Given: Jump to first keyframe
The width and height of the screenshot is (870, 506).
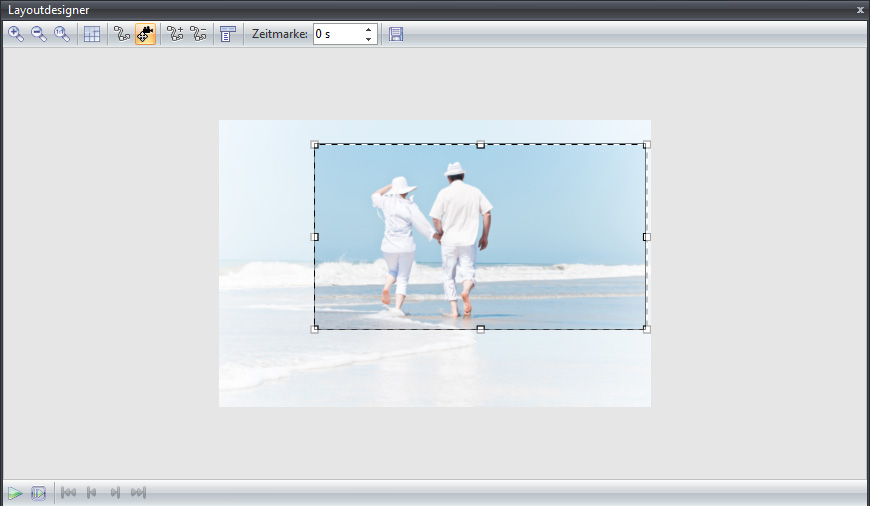Looking at the screenshot, I should pyautogui.click(x=69, y=493).
